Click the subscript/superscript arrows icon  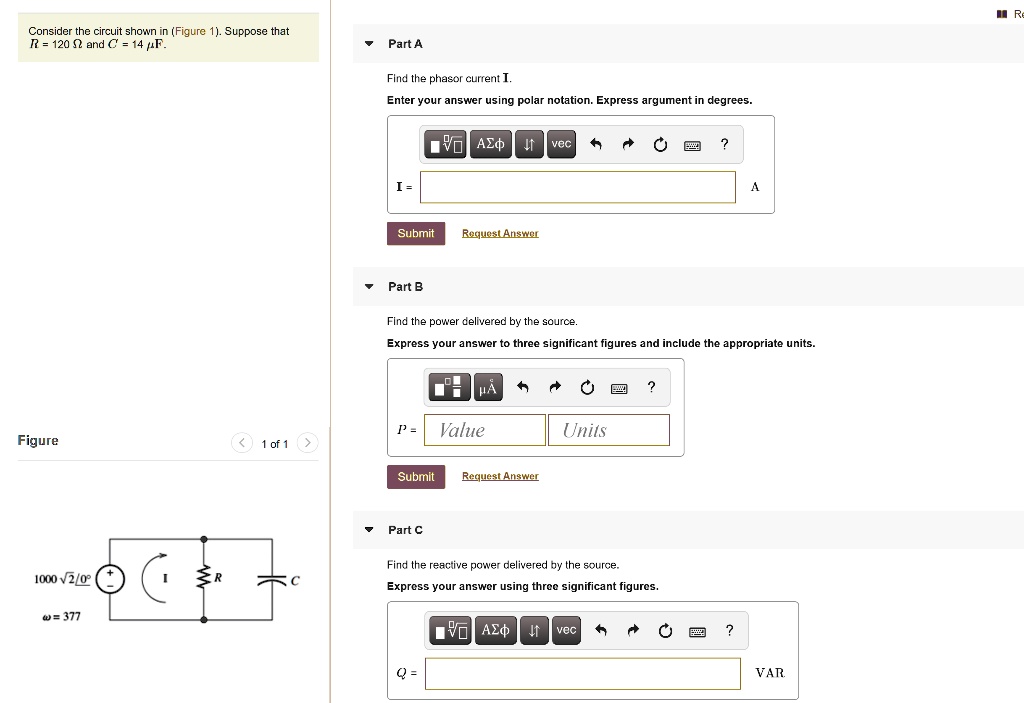[529, 144]
